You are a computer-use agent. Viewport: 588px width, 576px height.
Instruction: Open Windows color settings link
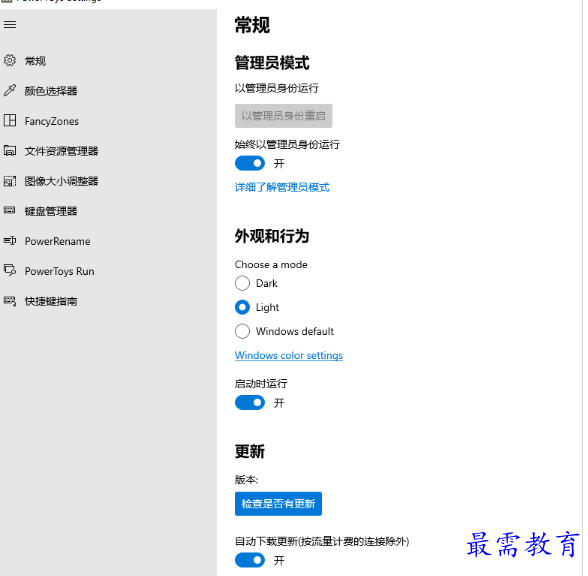click(289, 355)
